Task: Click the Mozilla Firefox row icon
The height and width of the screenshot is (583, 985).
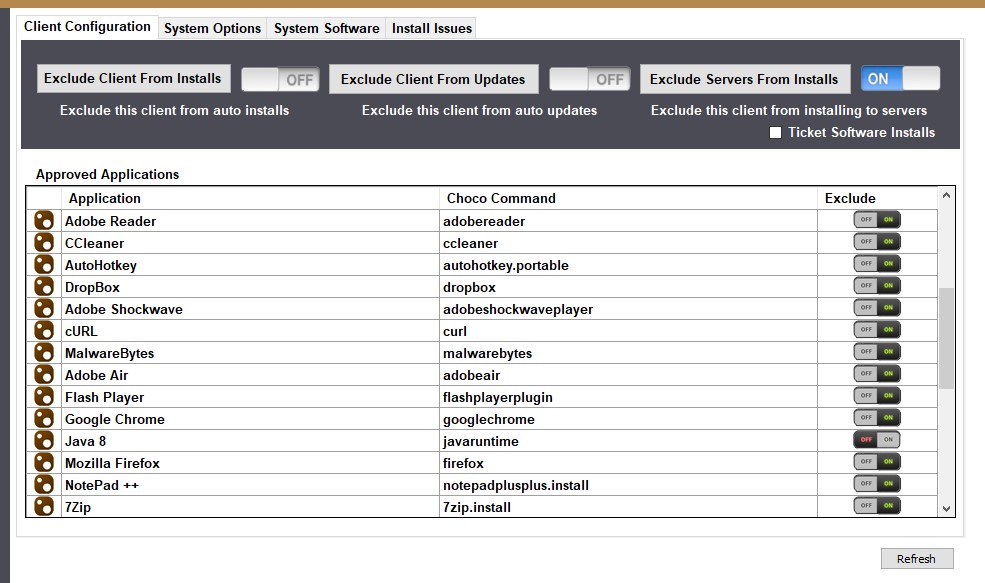Action: pos(44,462)
